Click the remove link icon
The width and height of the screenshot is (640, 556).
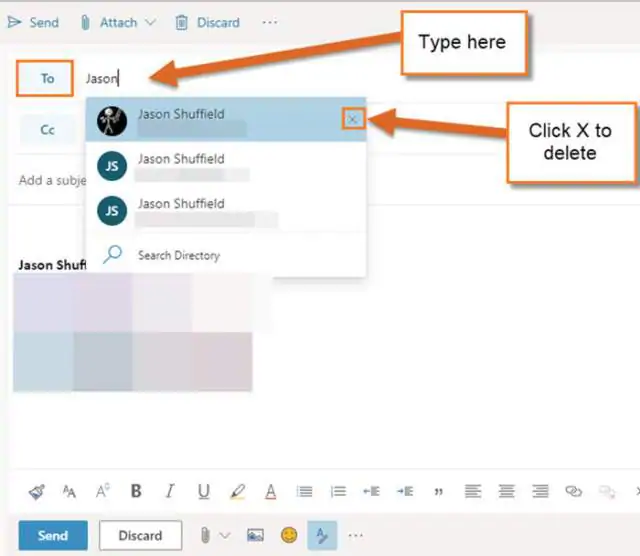[x=607, y=492]
